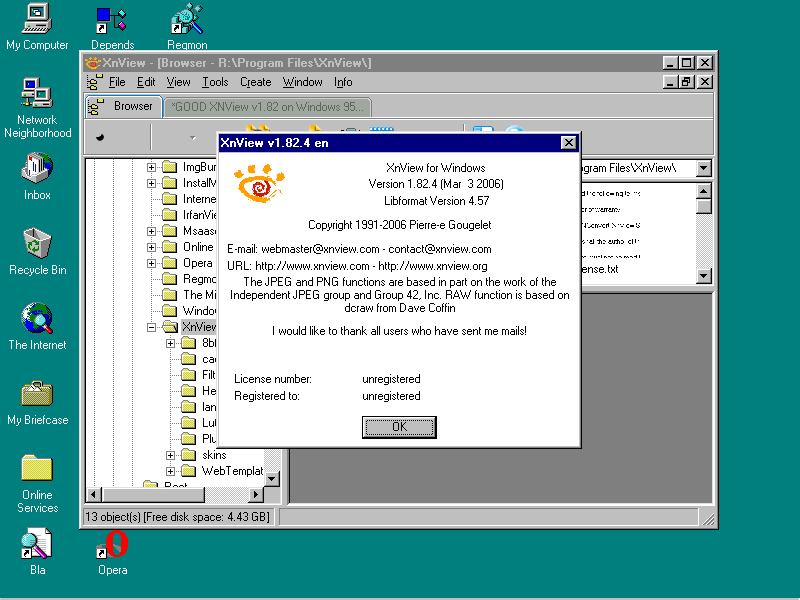
Task: Collapse the XnView folder node
Action: [152, 327]
